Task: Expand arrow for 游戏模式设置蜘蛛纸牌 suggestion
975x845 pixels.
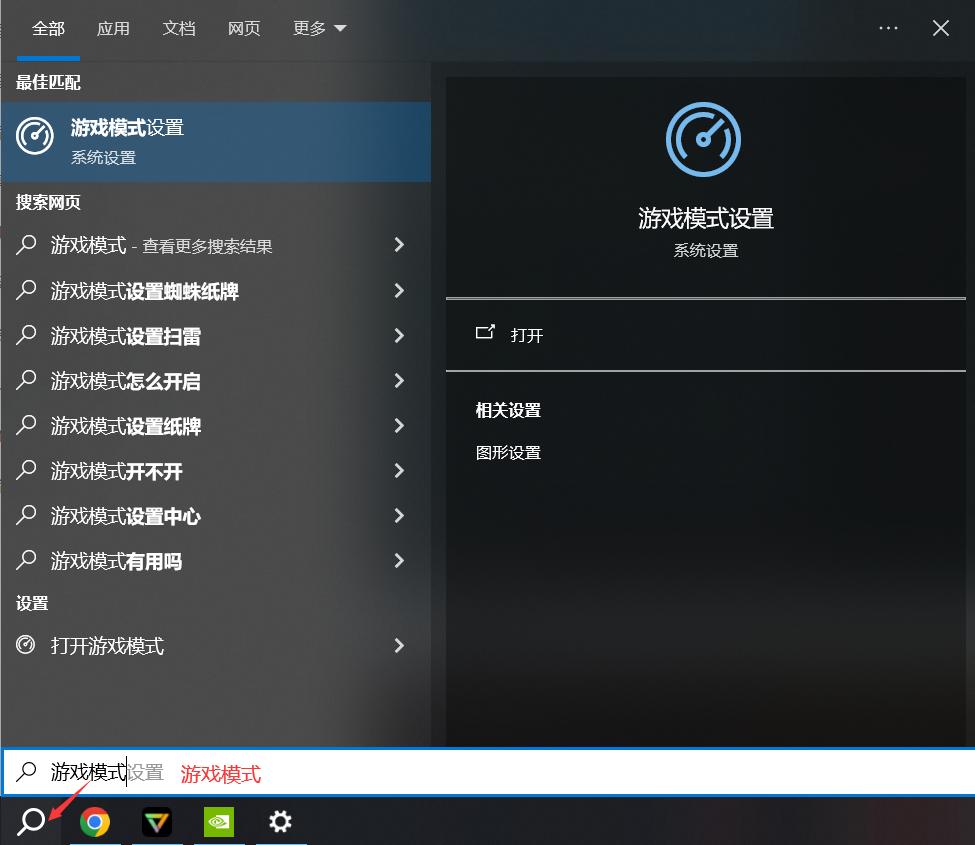Action: [399, 290]
